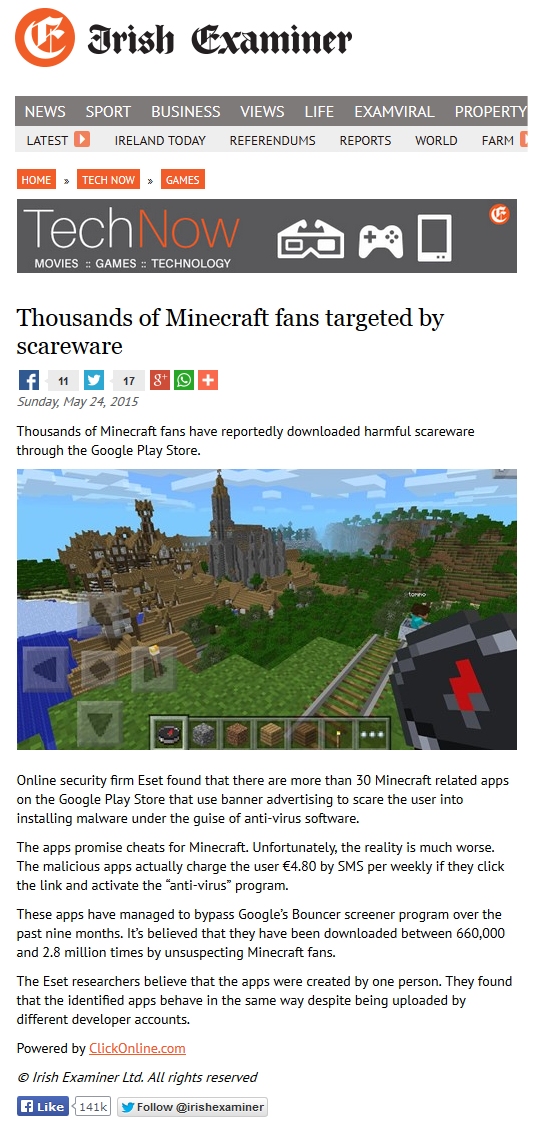534x1122 pixels.
Task: Select EXAMVIRAL in main navigation
Action: pos(394,112)
